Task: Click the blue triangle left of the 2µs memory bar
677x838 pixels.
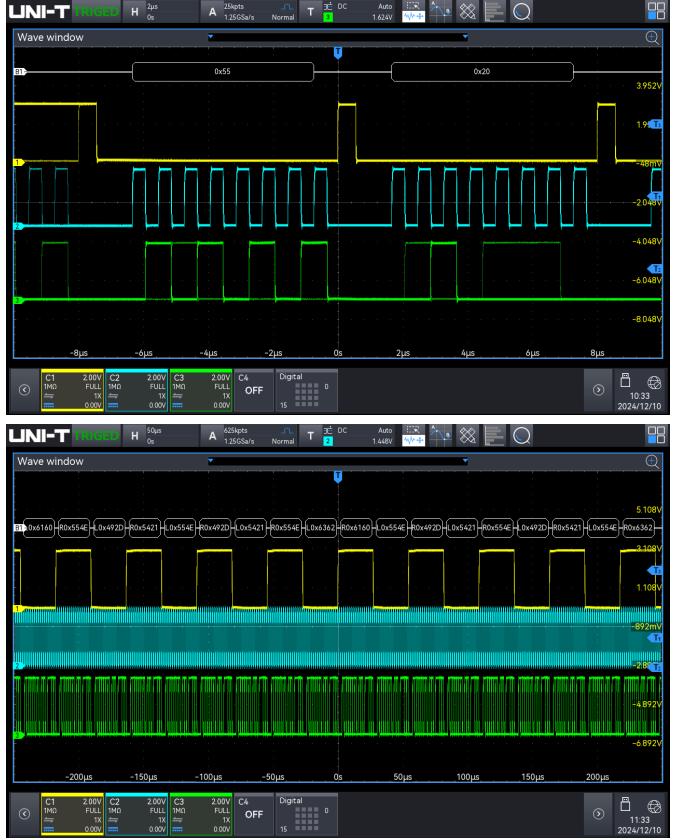Action: pos(211,37)
